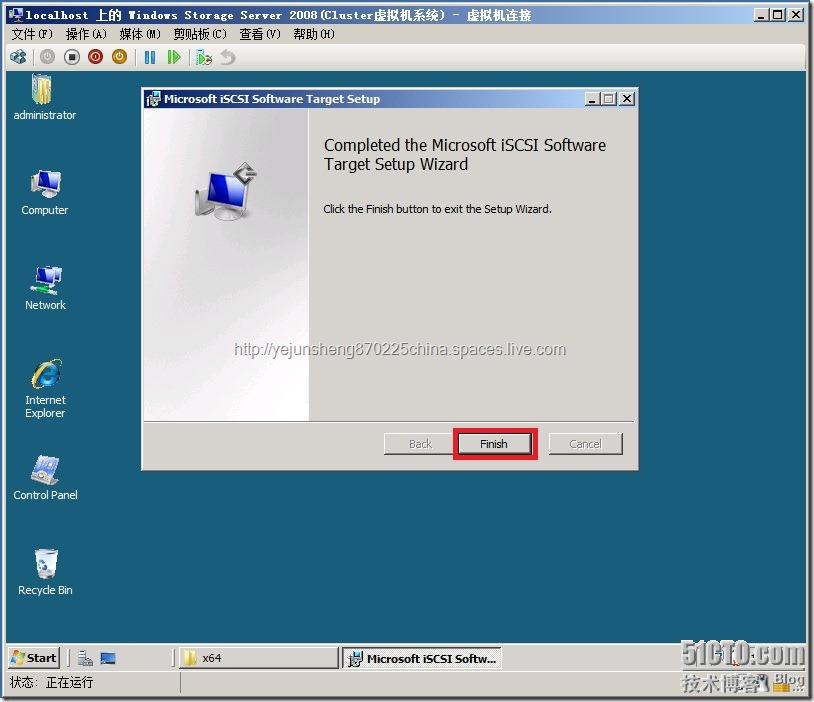
Task: Shut down the VM using the red power icon
Action: coord(96,57)
